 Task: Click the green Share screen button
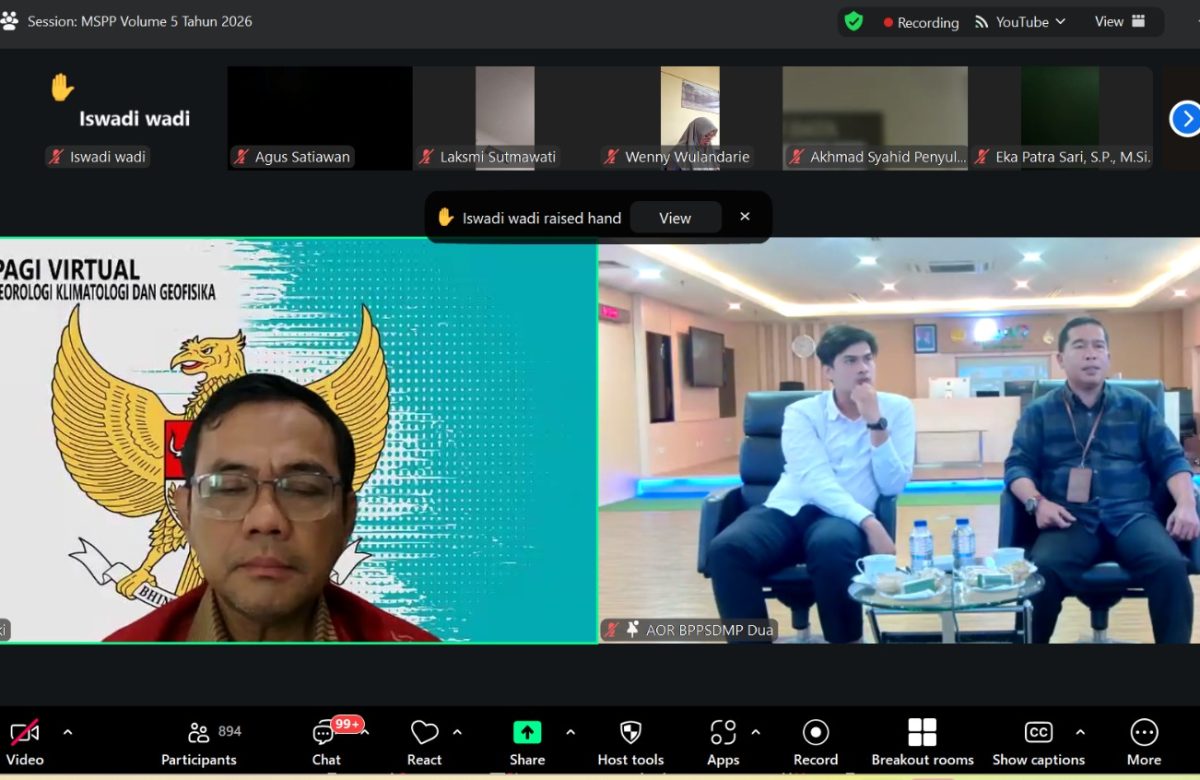click(527, 733)
